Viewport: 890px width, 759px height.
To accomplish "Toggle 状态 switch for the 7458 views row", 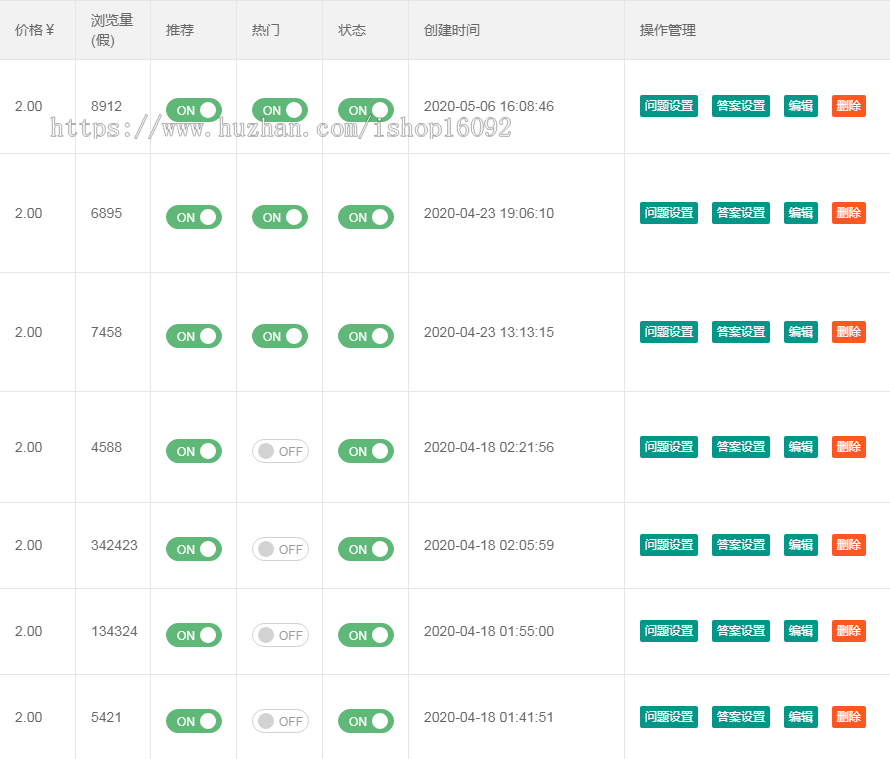I will 365,336.
